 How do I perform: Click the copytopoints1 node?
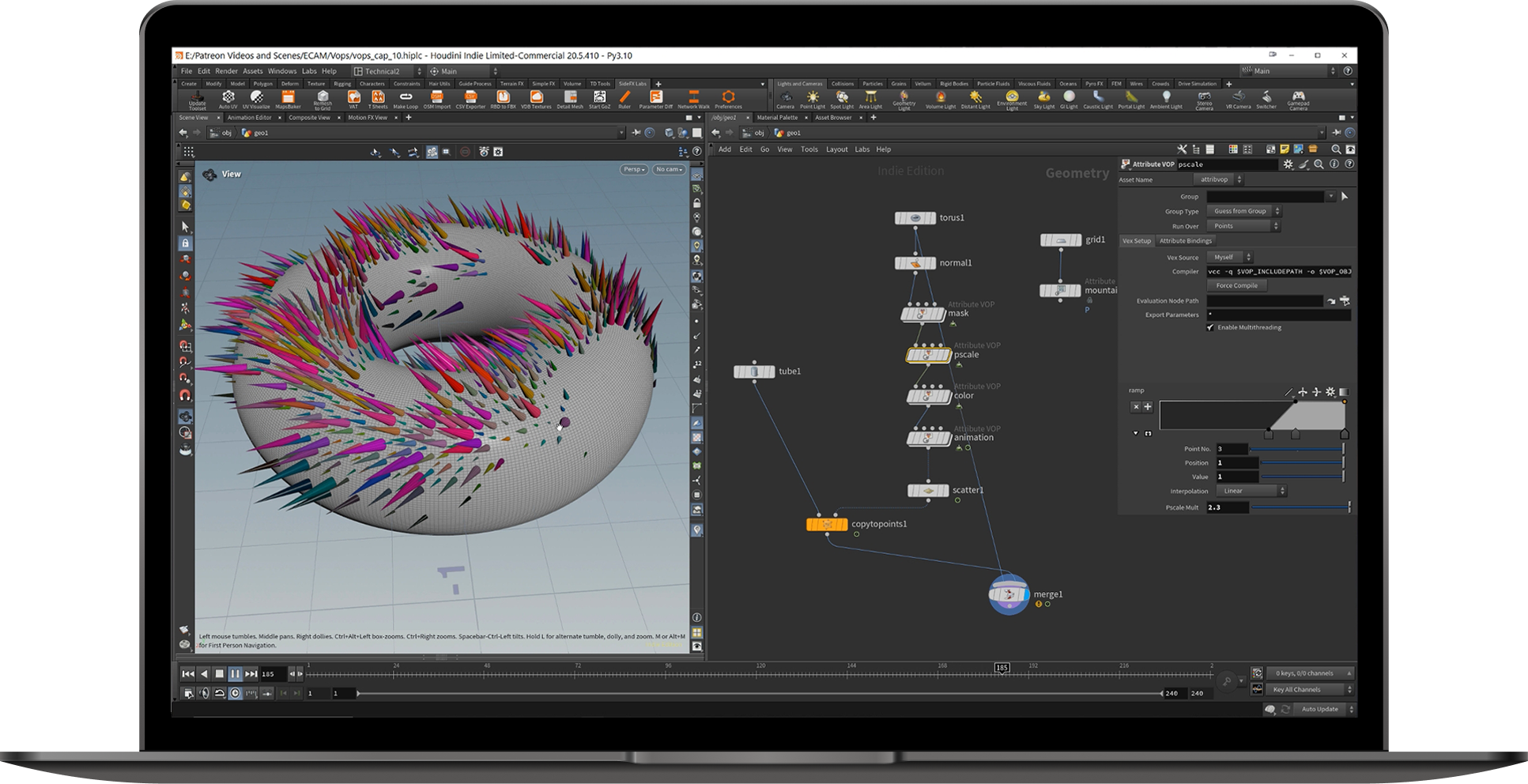[827, 524]
